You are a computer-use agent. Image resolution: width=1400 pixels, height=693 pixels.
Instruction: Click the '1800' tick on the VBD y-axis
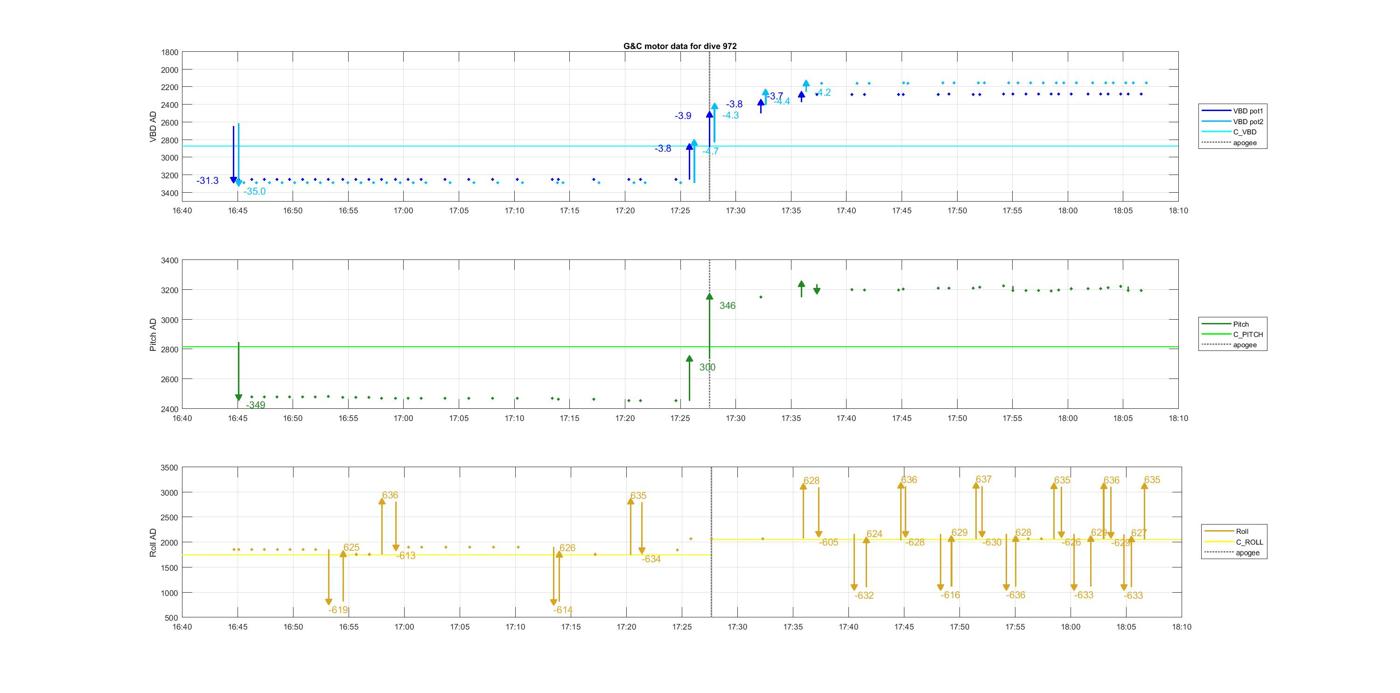click(x=170, y=52)
